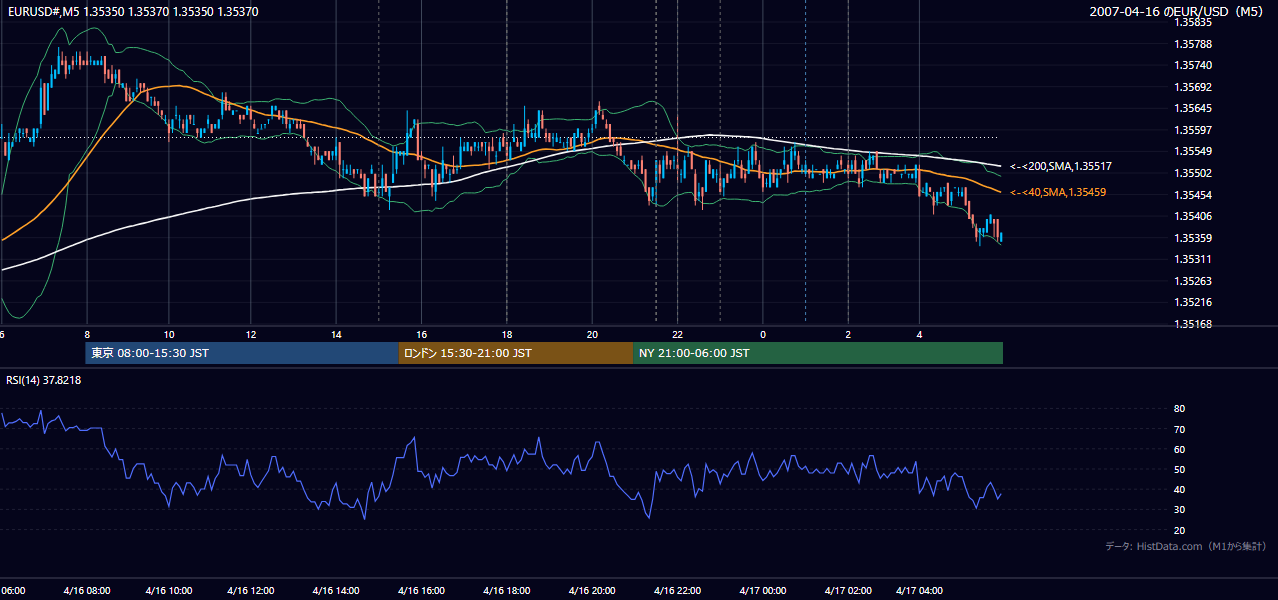Click the bottom time label 4/17 02:00

pyautogui.click(x=848, y=591)
